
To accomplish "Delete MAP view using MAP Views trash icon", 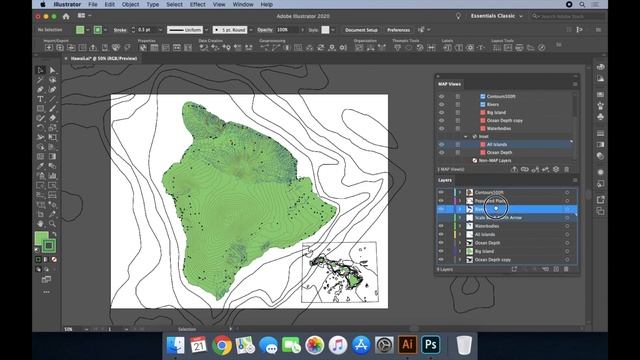I will click(567, 169).
